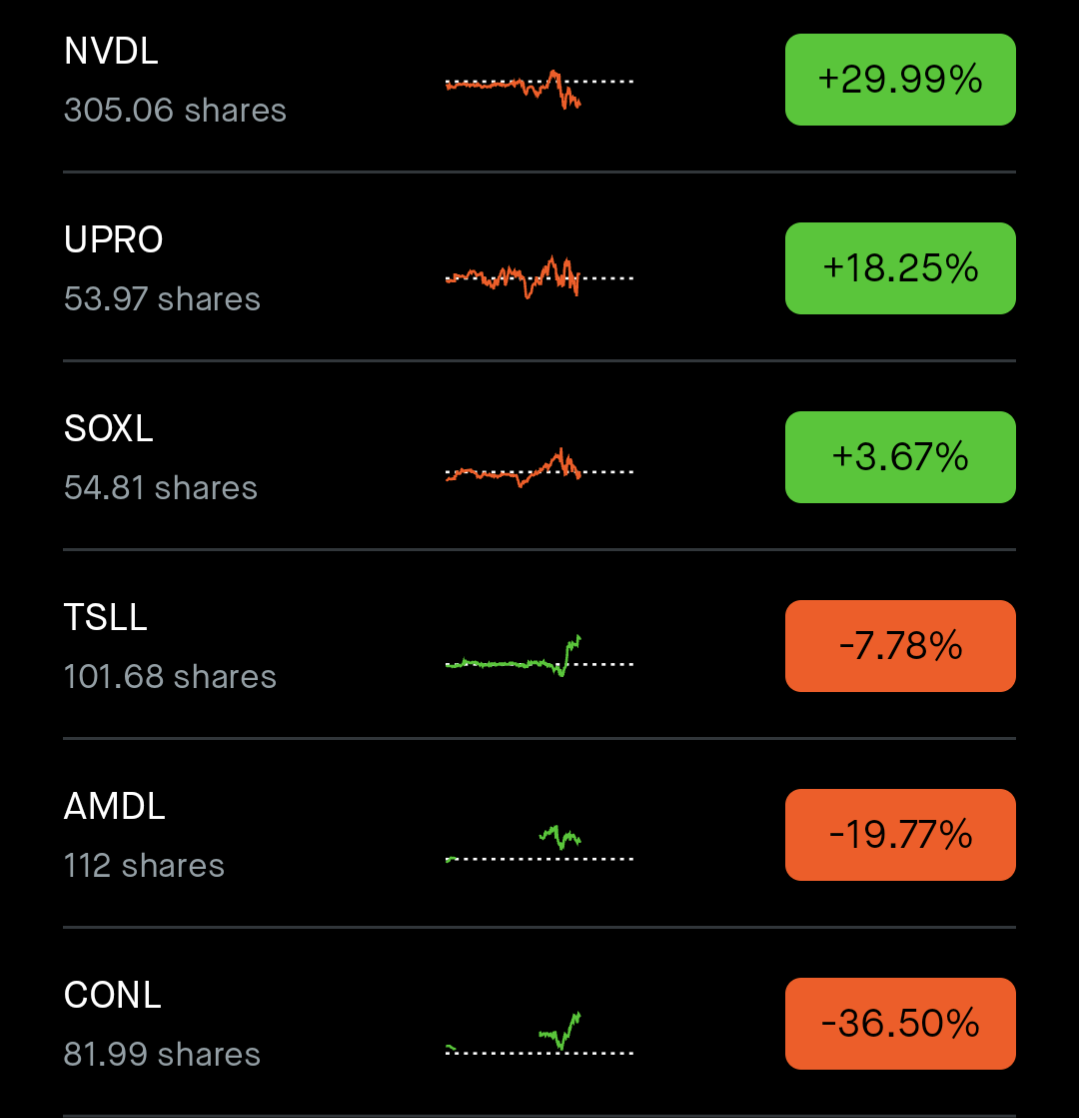View the UPRO mini price chart
Image resolution: width=1079 pixels, height=1118 pixels.
coord(539,275)
